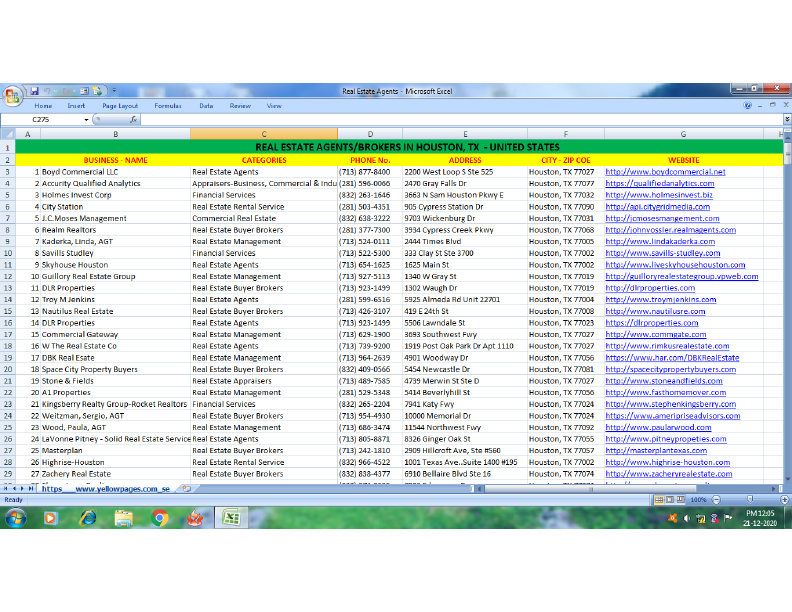Open Windows Explorer folder on the taskbar
Image resolution: width=792 pixels, height=612 pixels.
[123, 518]
